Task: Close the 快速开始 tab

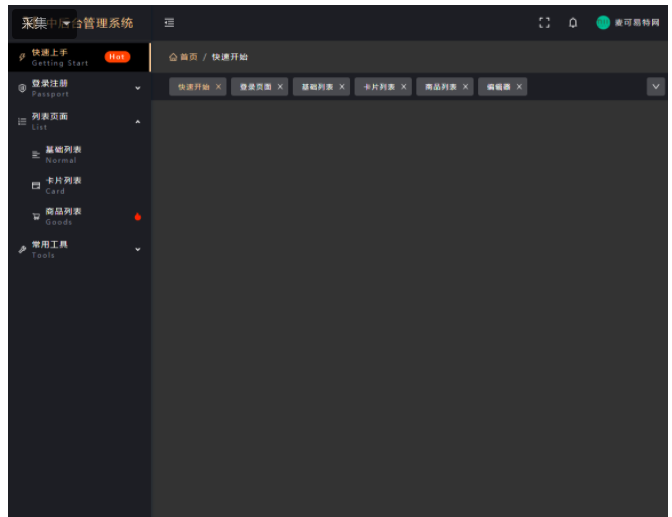Action: pos(218,87)
